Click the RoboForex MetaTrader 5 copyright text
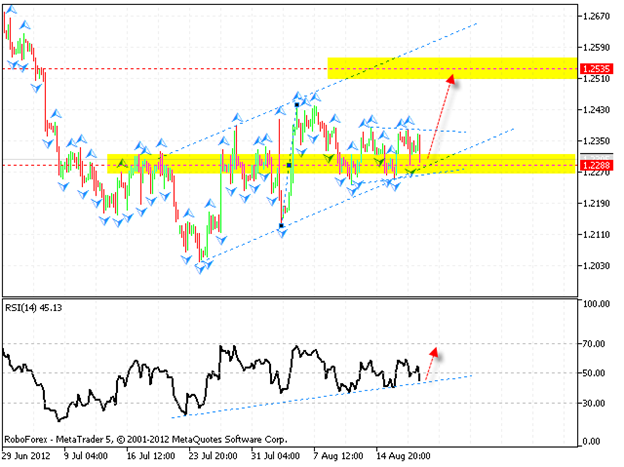The width and height of the screenshot is (624, 467). [x=146, y=440]
